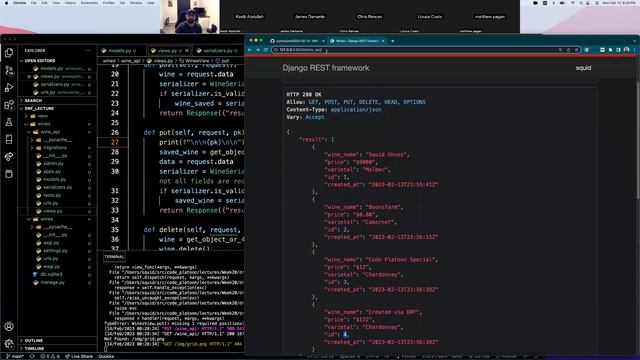Screen dimensions: 640x360
Task: Close the Wines Django REST framework tab
Action: pyautogui.click(x=383, y=41)
